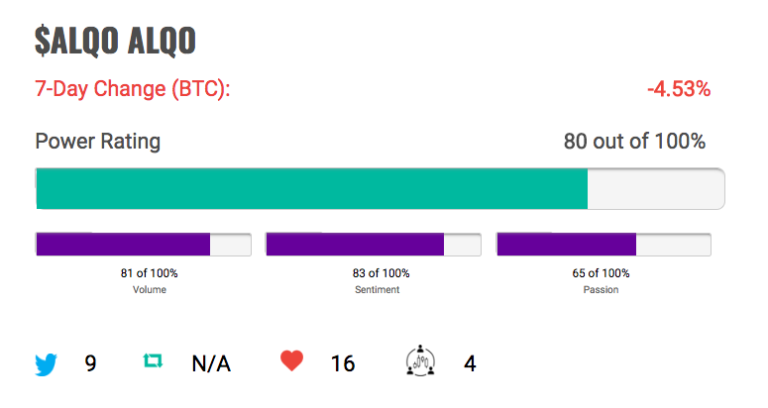
Task: Click the N/A retweet count
Action: click(x=211, y=363)
